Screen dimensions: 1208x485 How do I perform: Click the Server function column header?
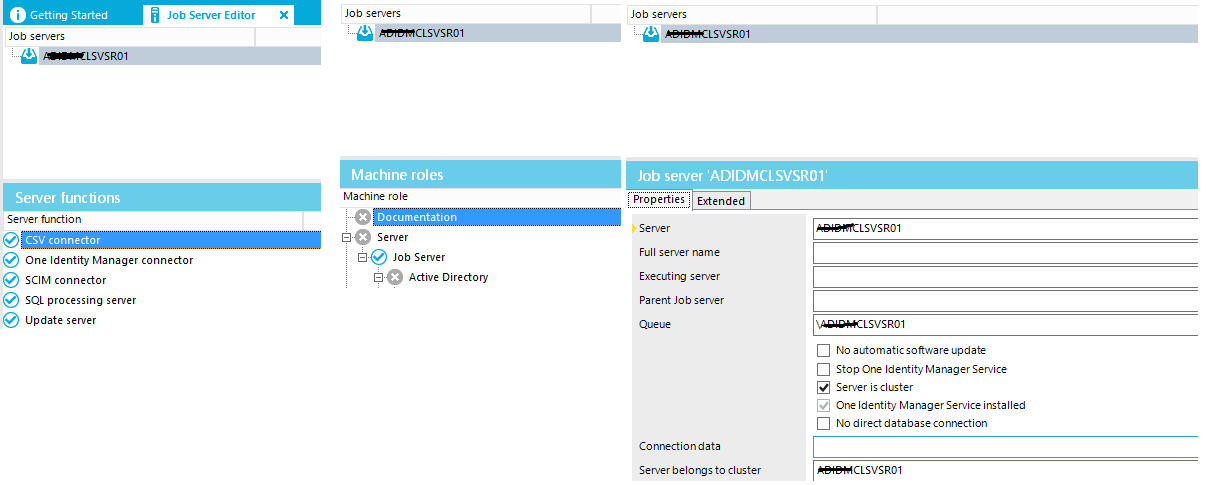(x=153, y=219)
